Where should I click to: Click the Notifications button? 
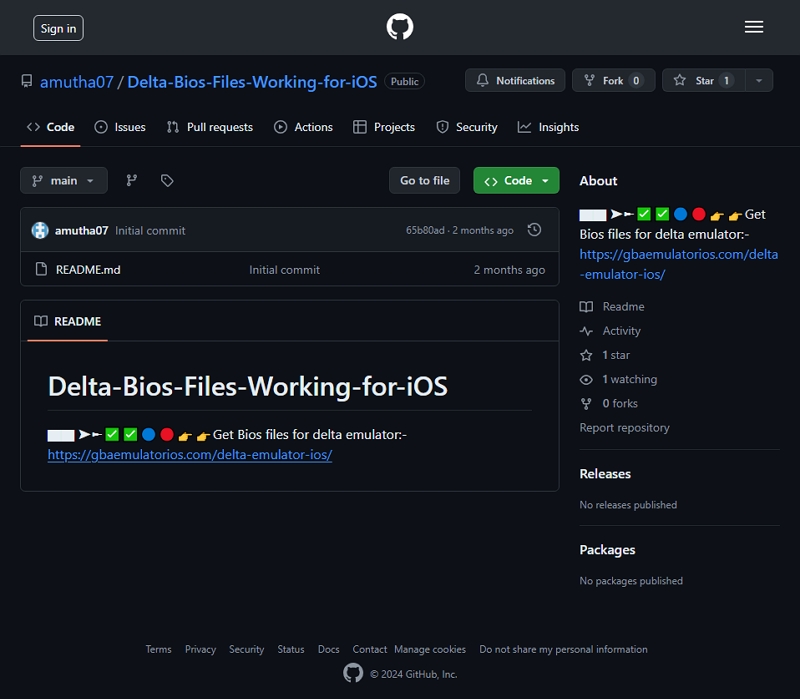515,81
